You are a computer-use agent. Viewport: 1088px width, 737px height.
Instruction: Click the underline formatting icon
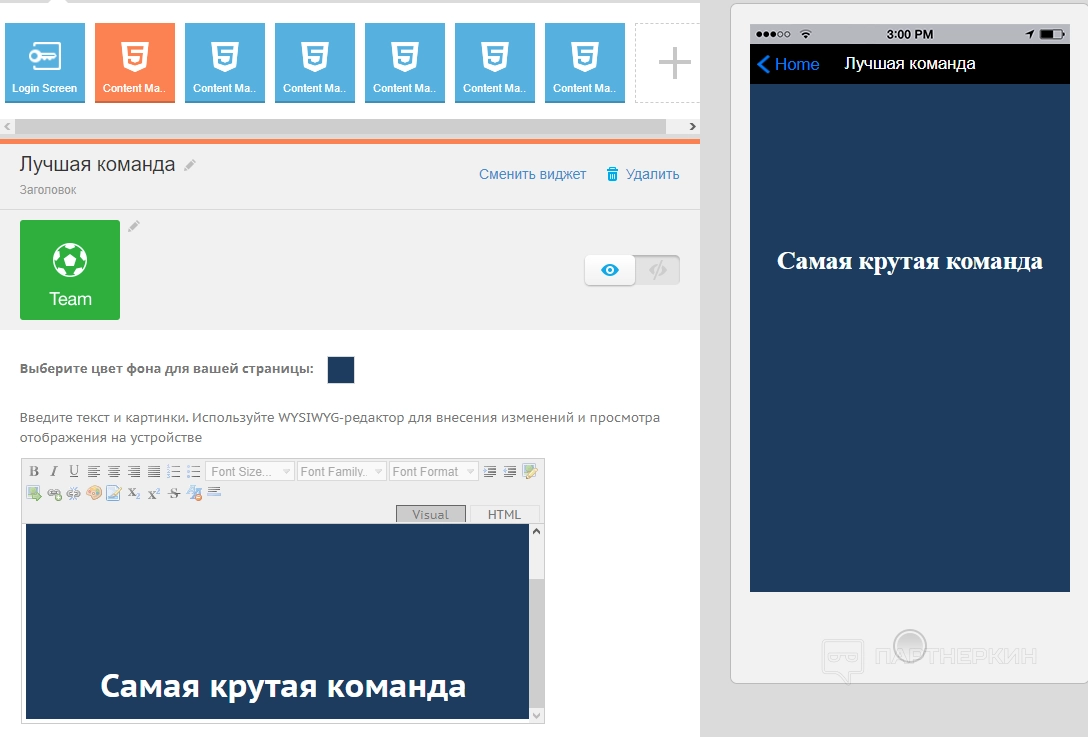coord(74,472)
